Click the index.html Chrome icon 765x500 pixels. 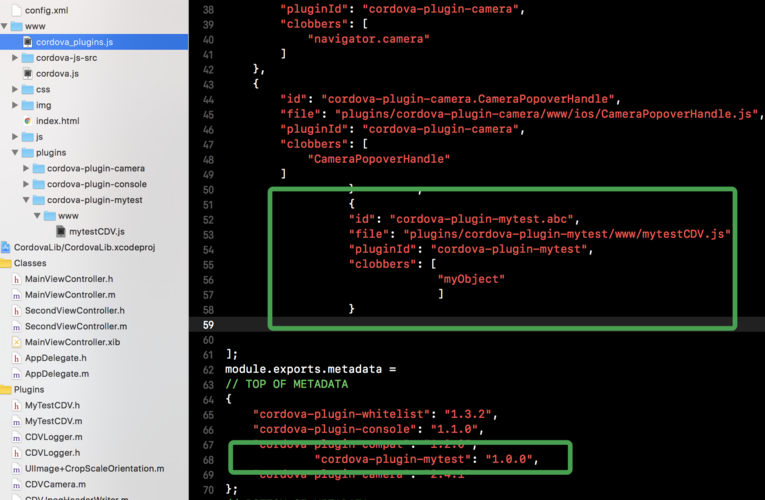[27, 121]
